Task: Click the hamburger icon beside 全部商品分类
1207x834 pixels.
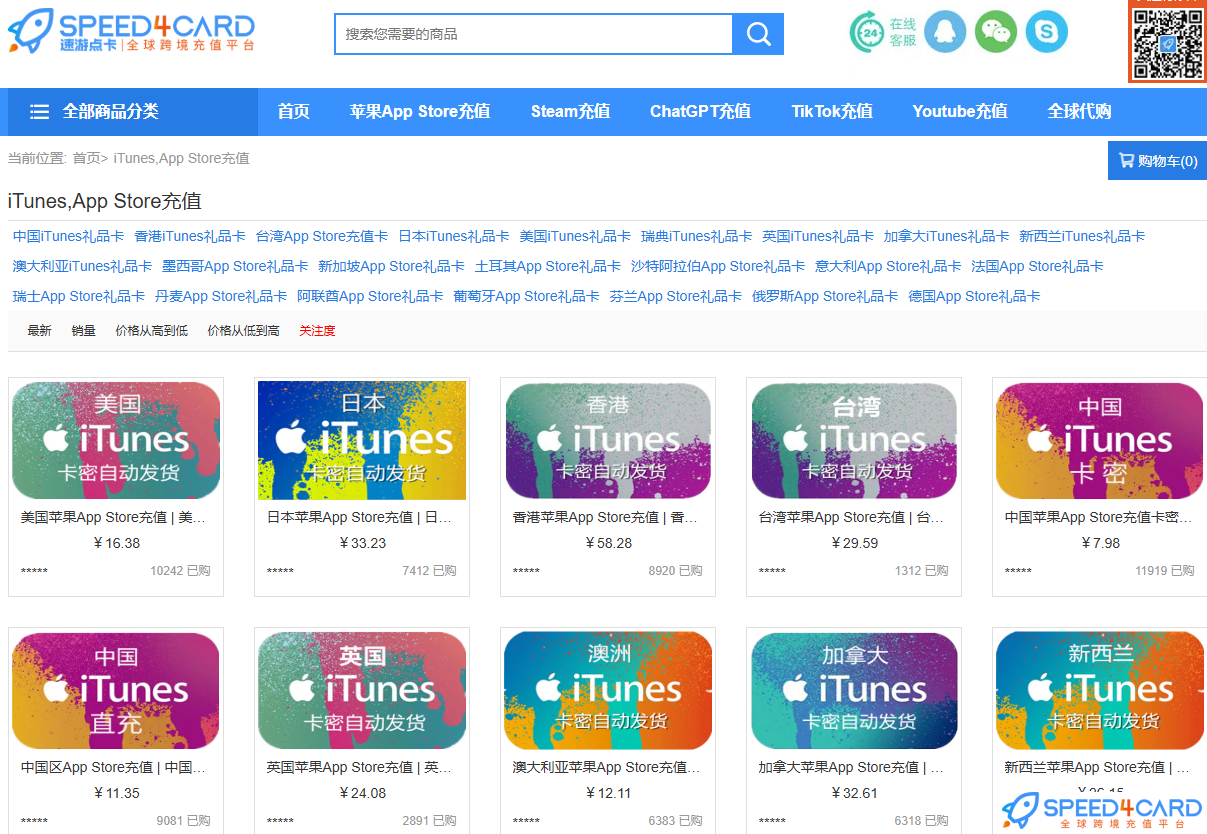Action: pyautogui.click(x=39, y=111)
